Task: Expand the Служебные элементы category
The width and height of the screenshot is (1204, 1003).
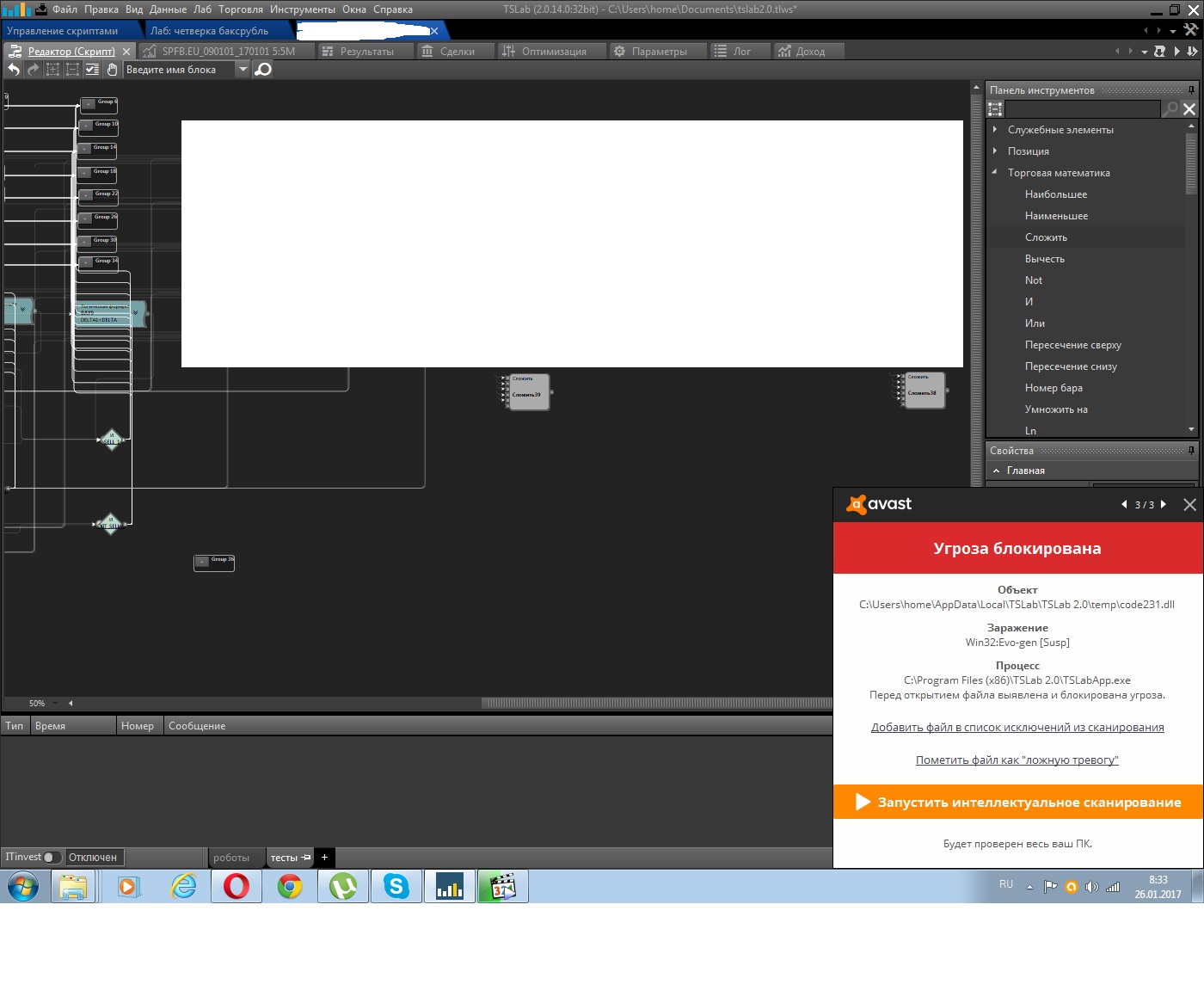Action: pyautogui.click(x=995, y=130)
